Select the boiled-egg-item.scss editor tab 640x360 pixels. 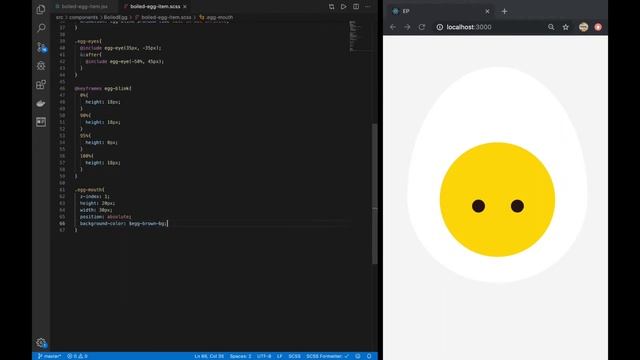pos(155,7)
